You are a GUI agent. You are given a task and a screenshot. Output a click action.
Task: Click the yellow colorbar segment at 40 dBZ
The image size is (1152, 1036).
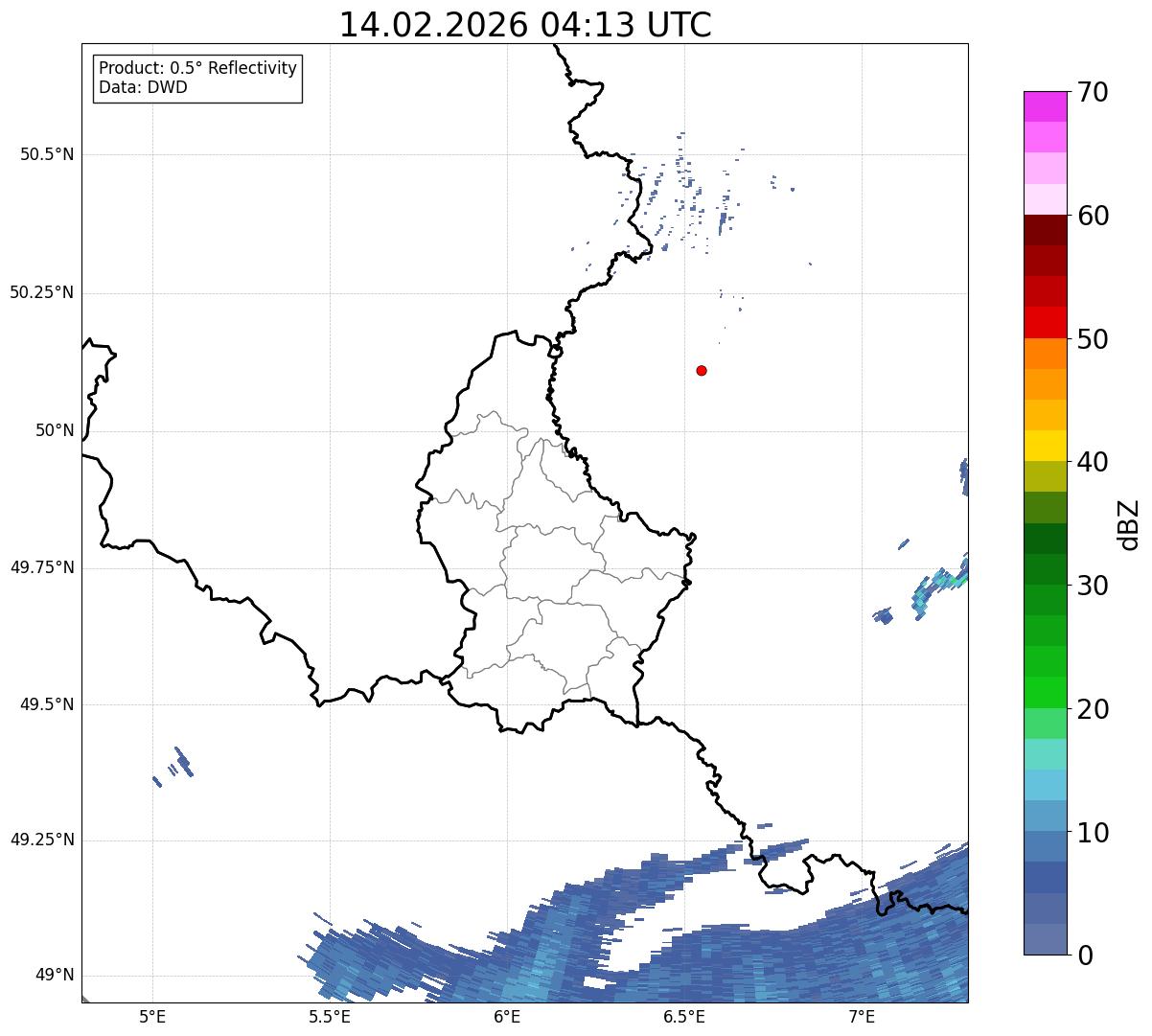(1045, 446)
